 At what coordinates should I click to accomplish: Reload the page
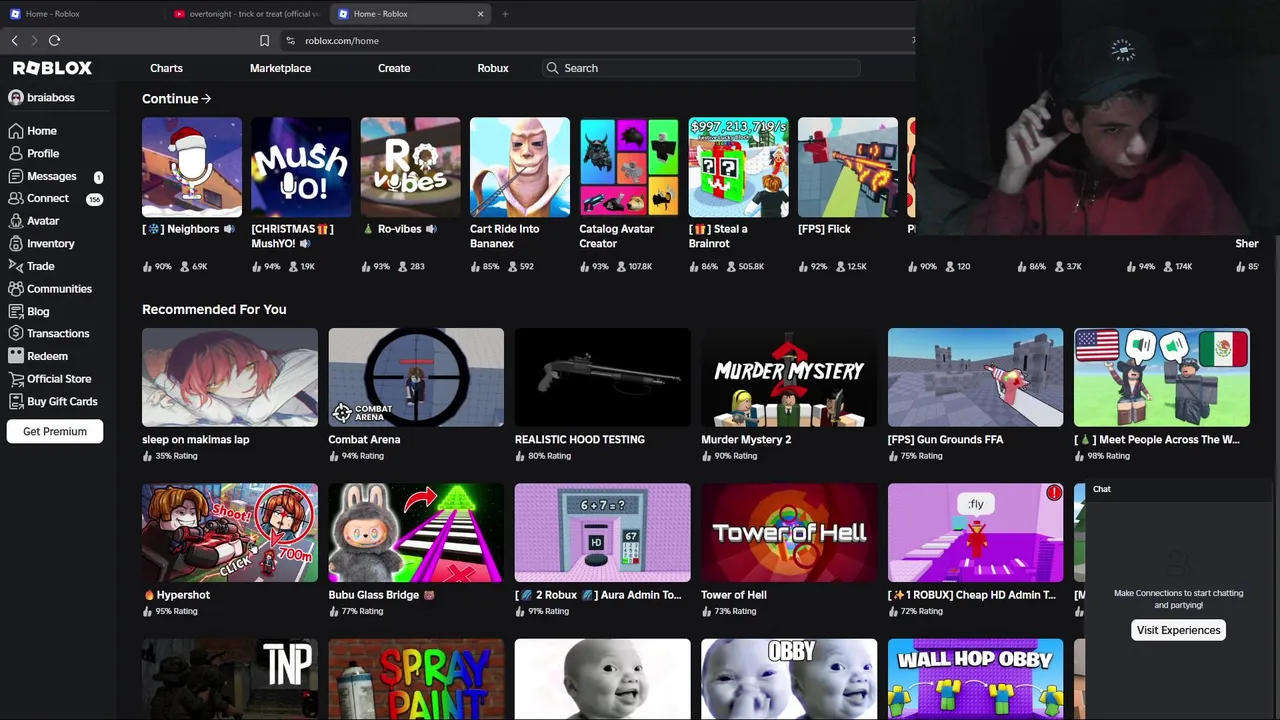point(54,40)
